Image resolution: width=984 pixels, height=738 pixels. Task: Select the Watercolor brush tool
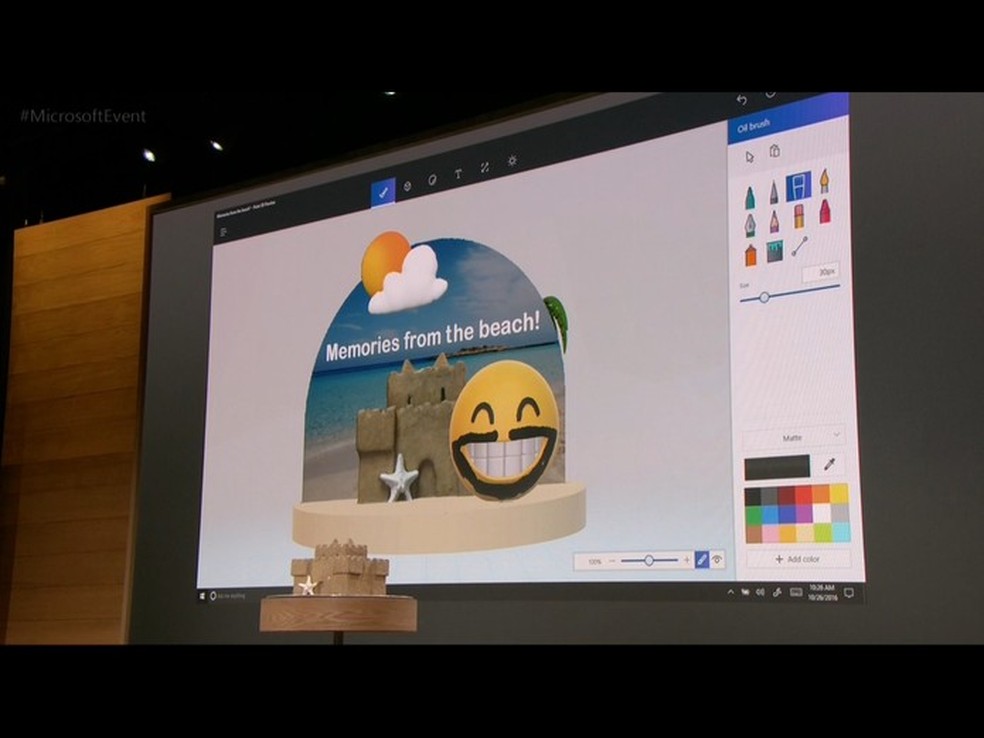click(x=824, y=181)
